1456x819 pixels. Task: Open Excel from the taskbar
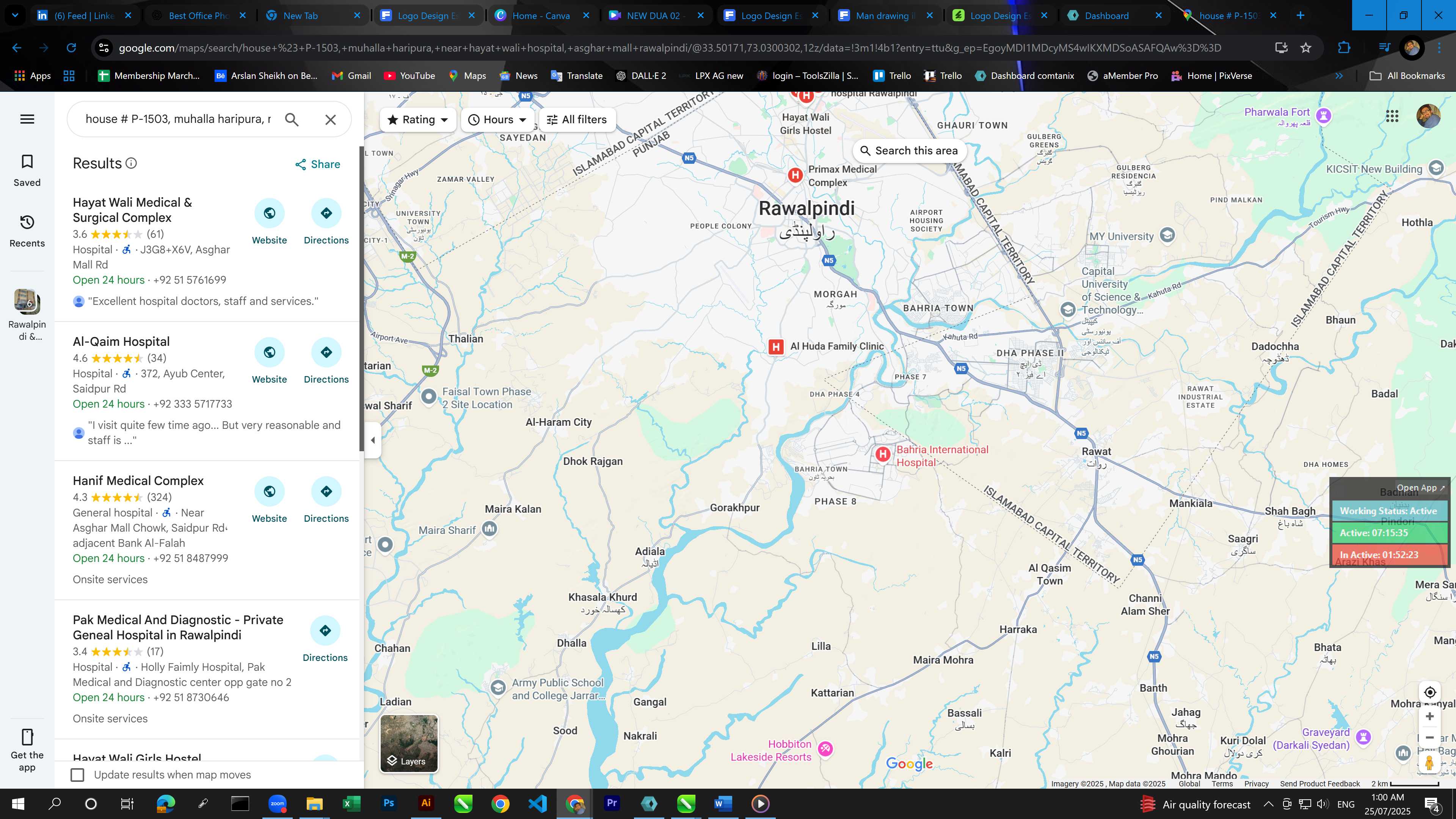pos(351,804)
